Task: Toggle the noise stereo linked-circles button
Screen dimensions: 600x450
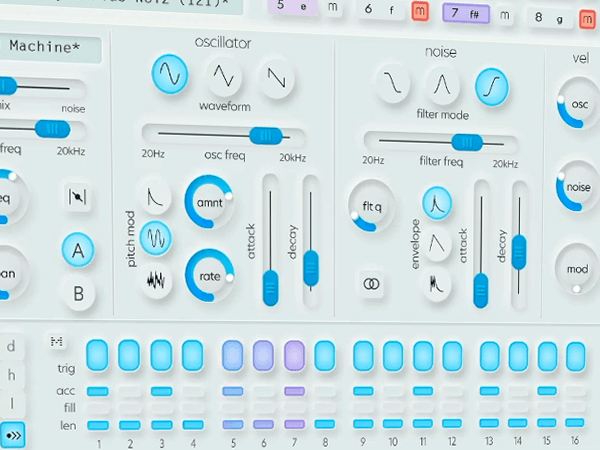Action: pyautogui.click(x=372, y=284)
